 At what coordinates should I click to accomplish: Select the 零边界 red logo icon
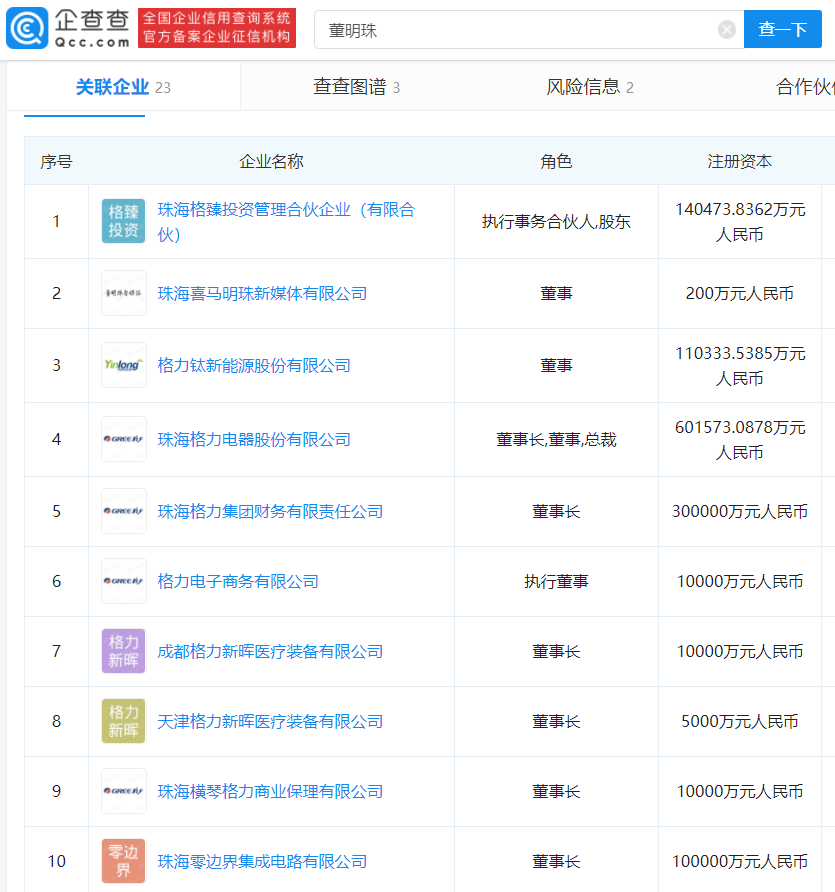coord(123,861)
